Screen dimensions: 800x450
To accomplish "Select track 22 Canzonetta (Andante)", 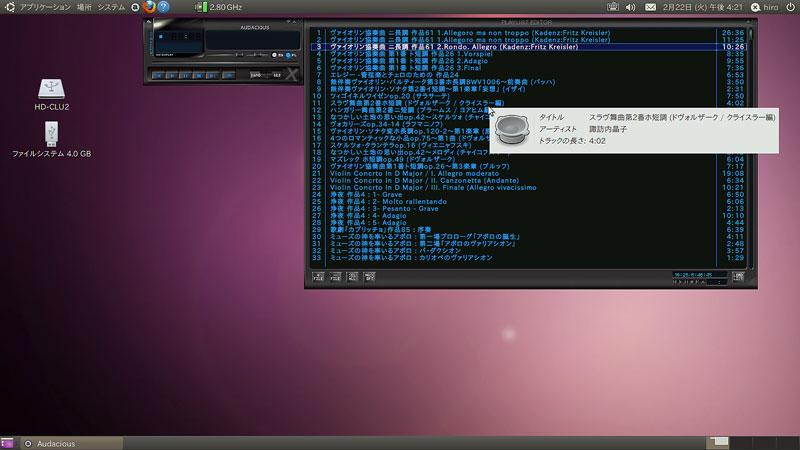I will tap(528, 181).
